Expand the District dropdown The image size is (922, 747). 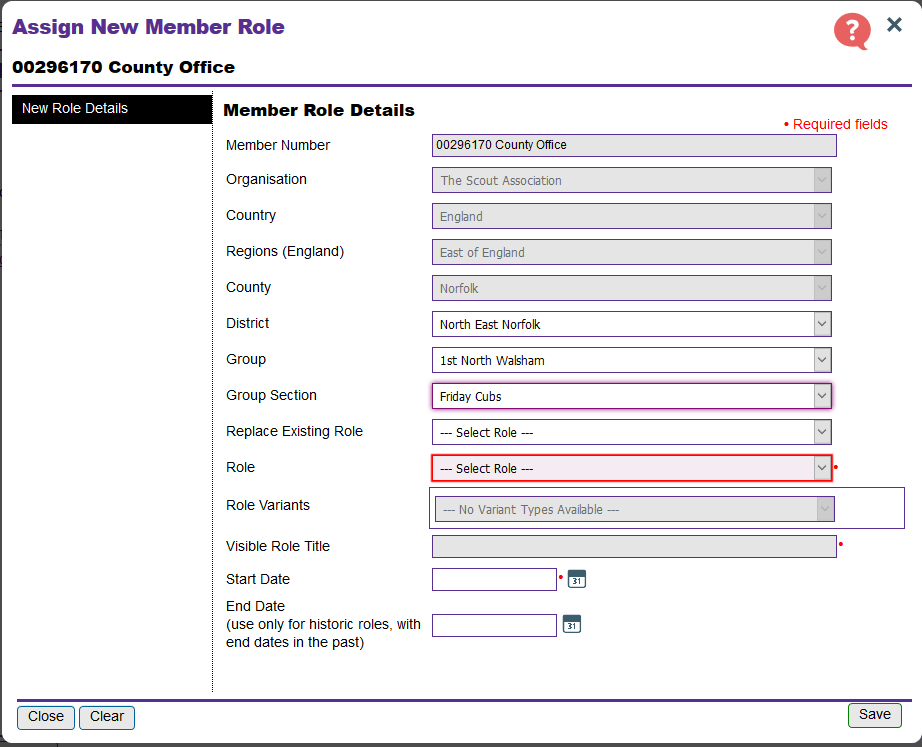(x=631, y=324)
